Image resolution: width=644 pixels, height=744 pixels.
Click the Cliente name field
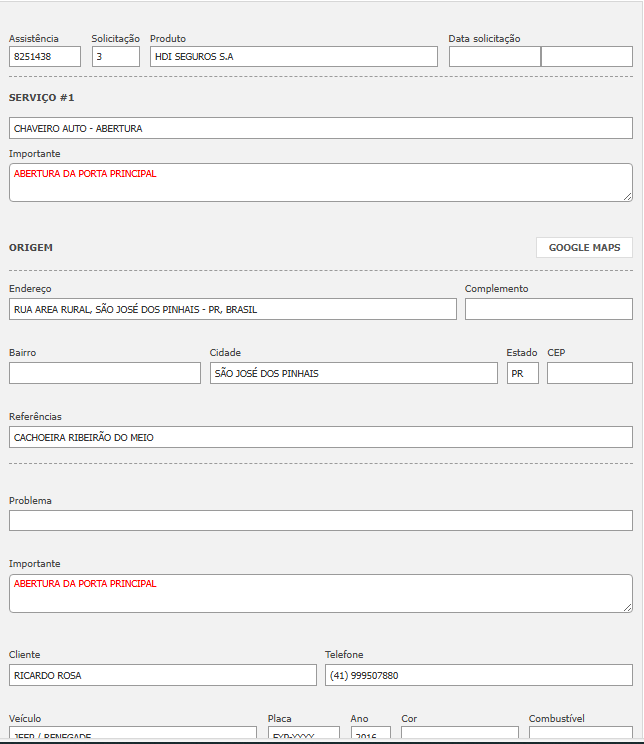[162, 675]
